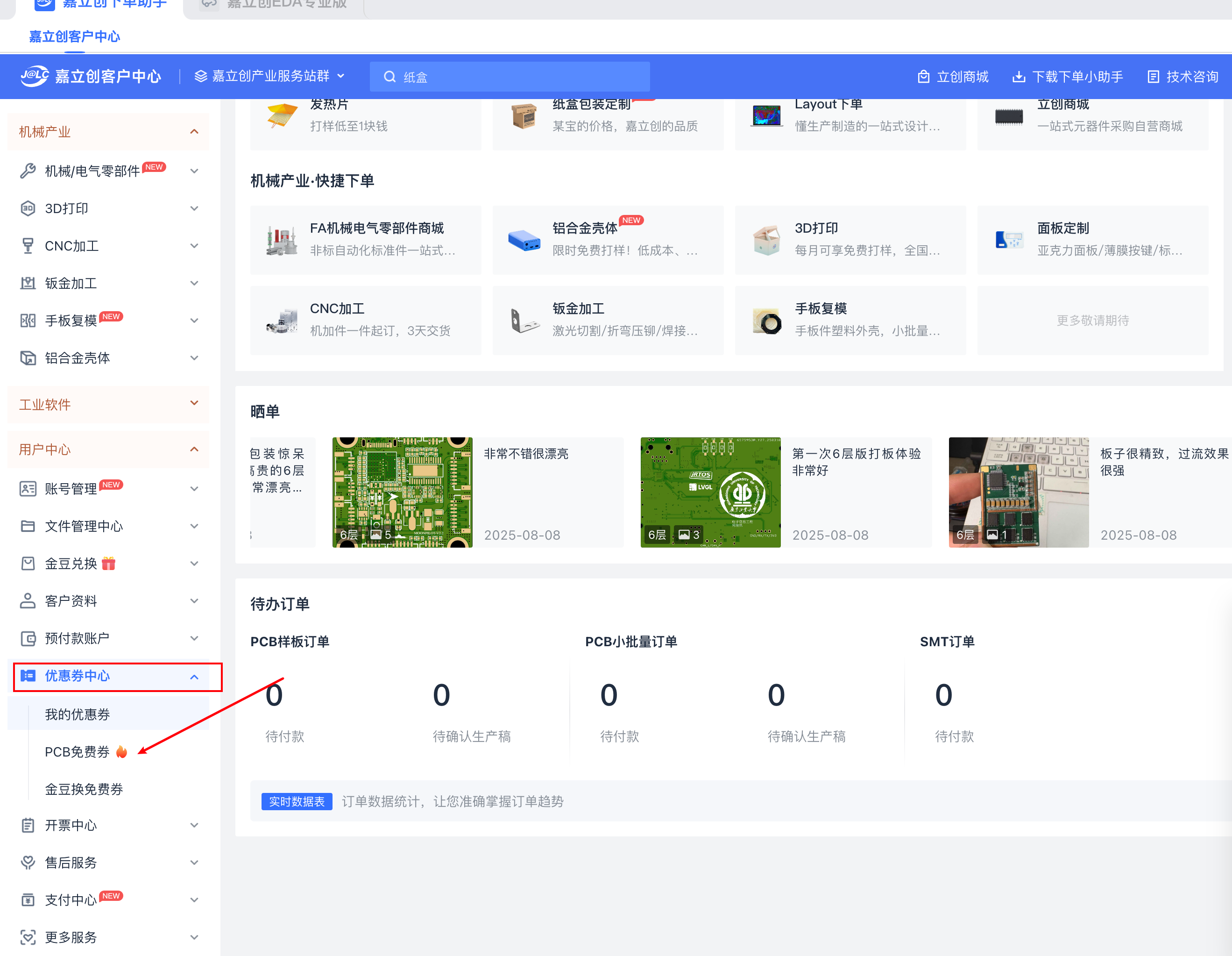
Task: Expand the 钣金加工 menu chevron
Action: [x=194, y=283]
